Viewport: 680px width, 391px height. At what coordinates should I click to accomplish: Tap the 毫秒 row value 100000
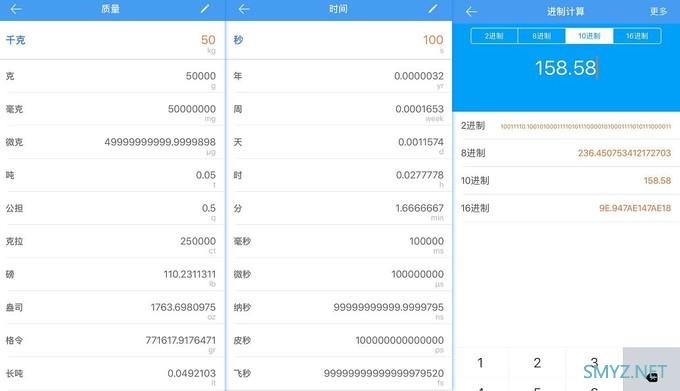426,241
